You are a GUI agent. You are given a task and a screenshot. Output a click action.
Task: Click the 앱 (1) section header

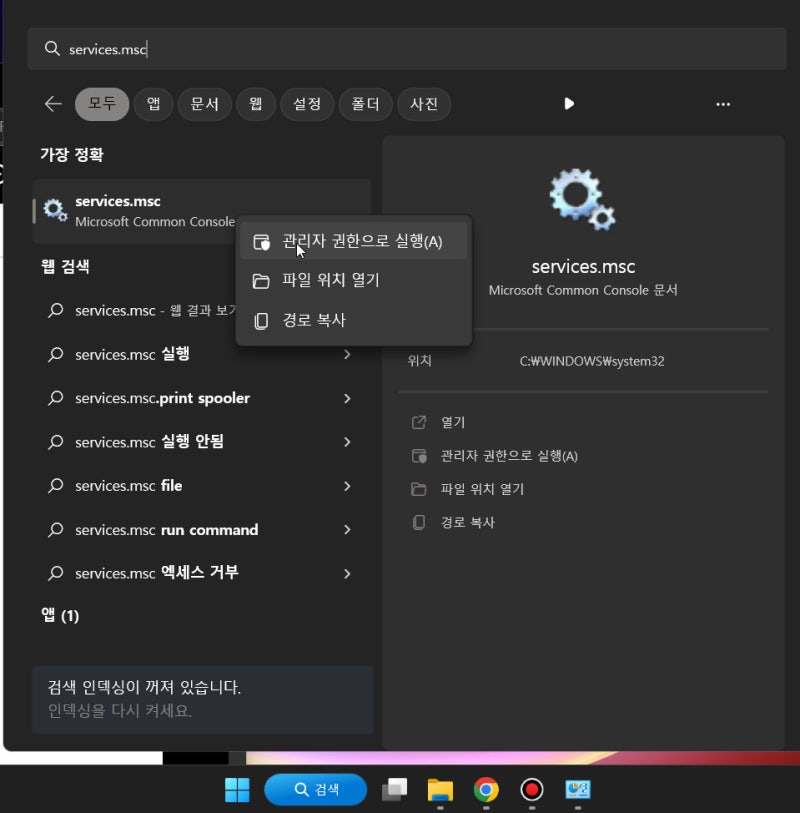point(60,615)
